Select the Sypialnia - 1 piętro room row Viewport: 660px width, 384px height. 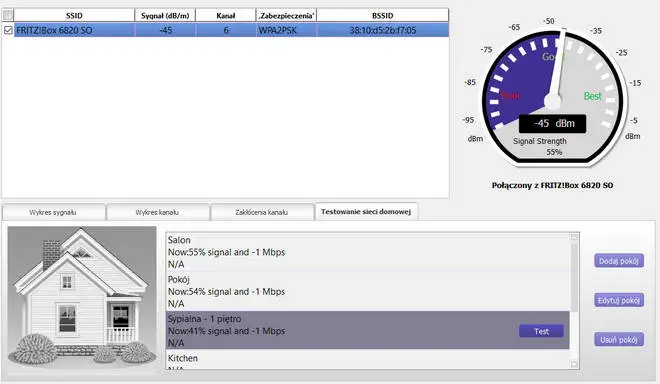point(368,331)
